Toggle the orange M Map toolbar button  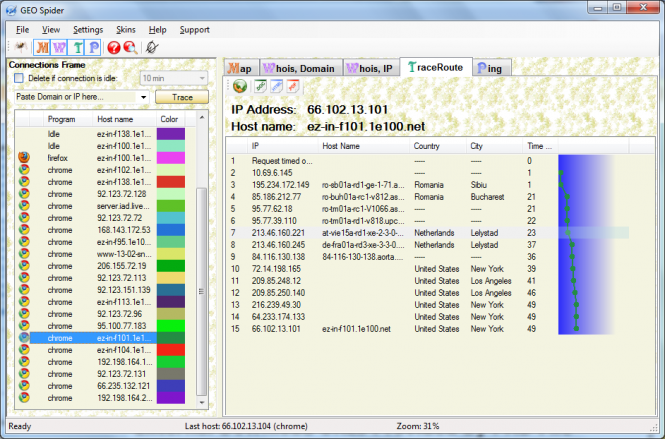42,47
